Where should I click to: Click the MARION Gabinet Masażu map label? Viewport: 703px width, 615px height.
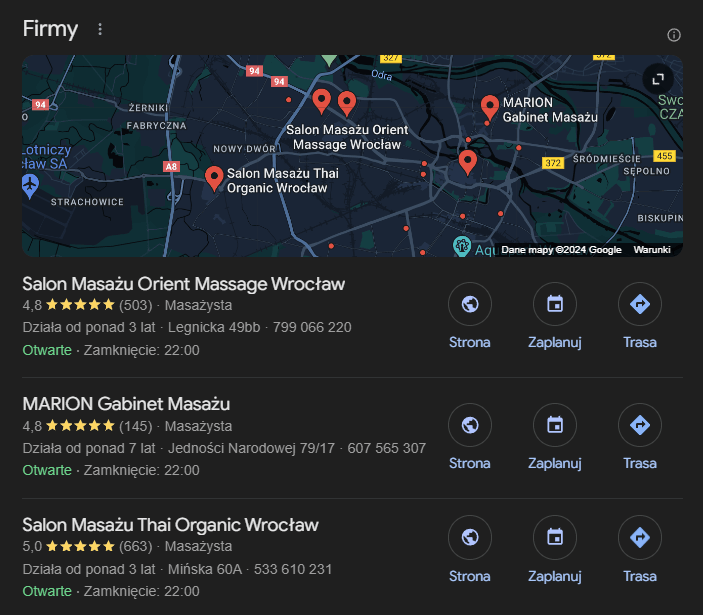tap(550, 110)
